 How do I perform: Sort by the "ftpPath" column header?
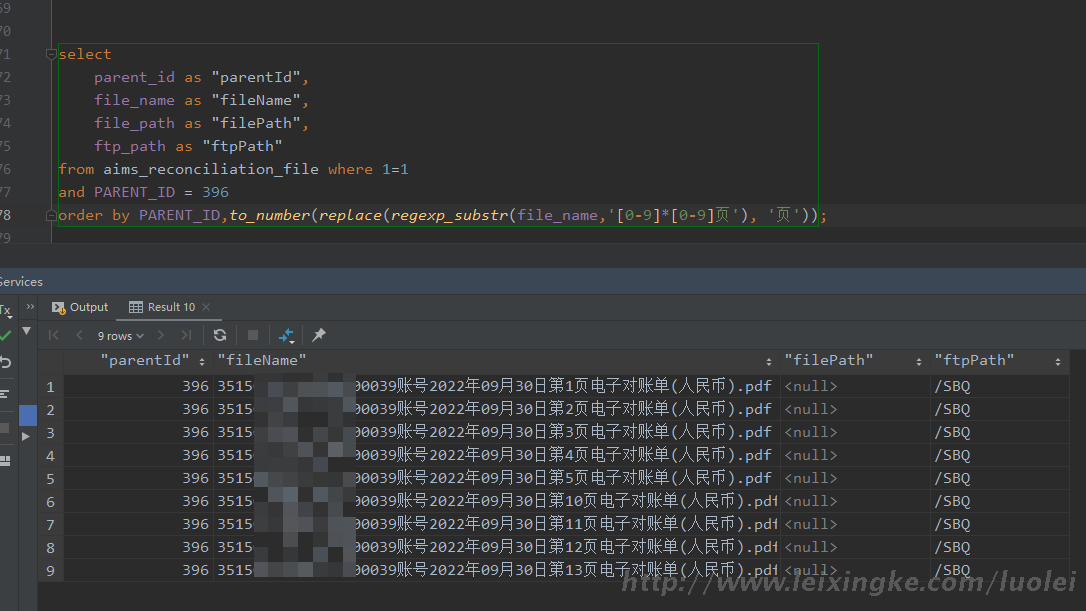pos(974,360)
